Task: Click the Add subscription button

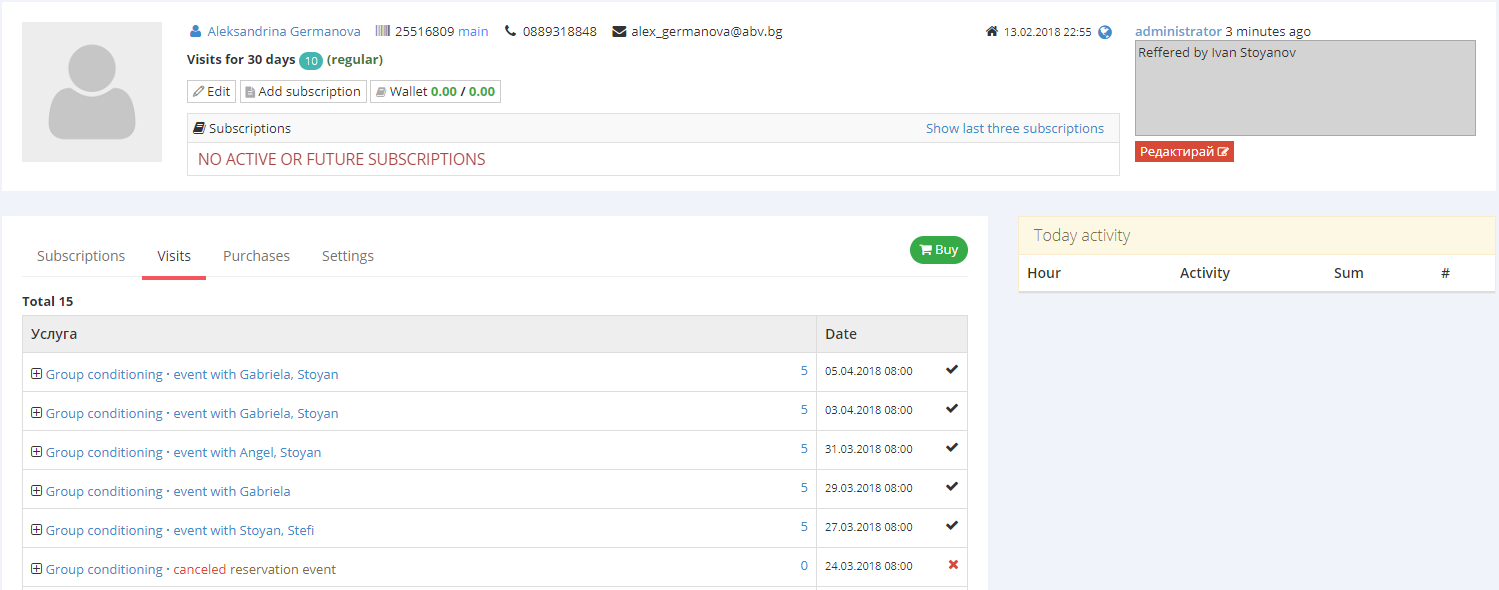Action: pyautogui.click(x=303, y=91)
